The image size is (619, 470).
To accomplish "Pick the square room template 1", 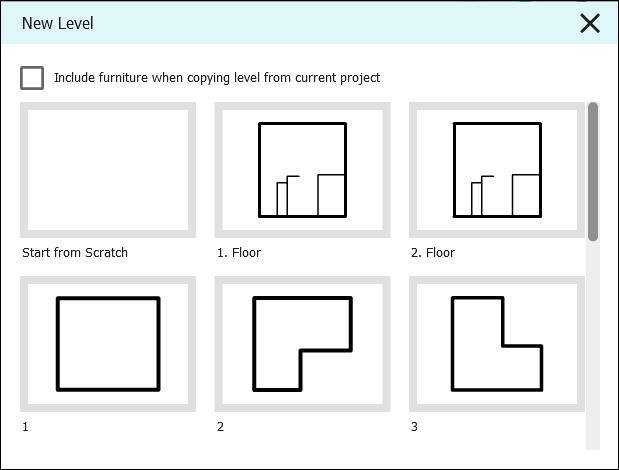I will pos(108,344).
